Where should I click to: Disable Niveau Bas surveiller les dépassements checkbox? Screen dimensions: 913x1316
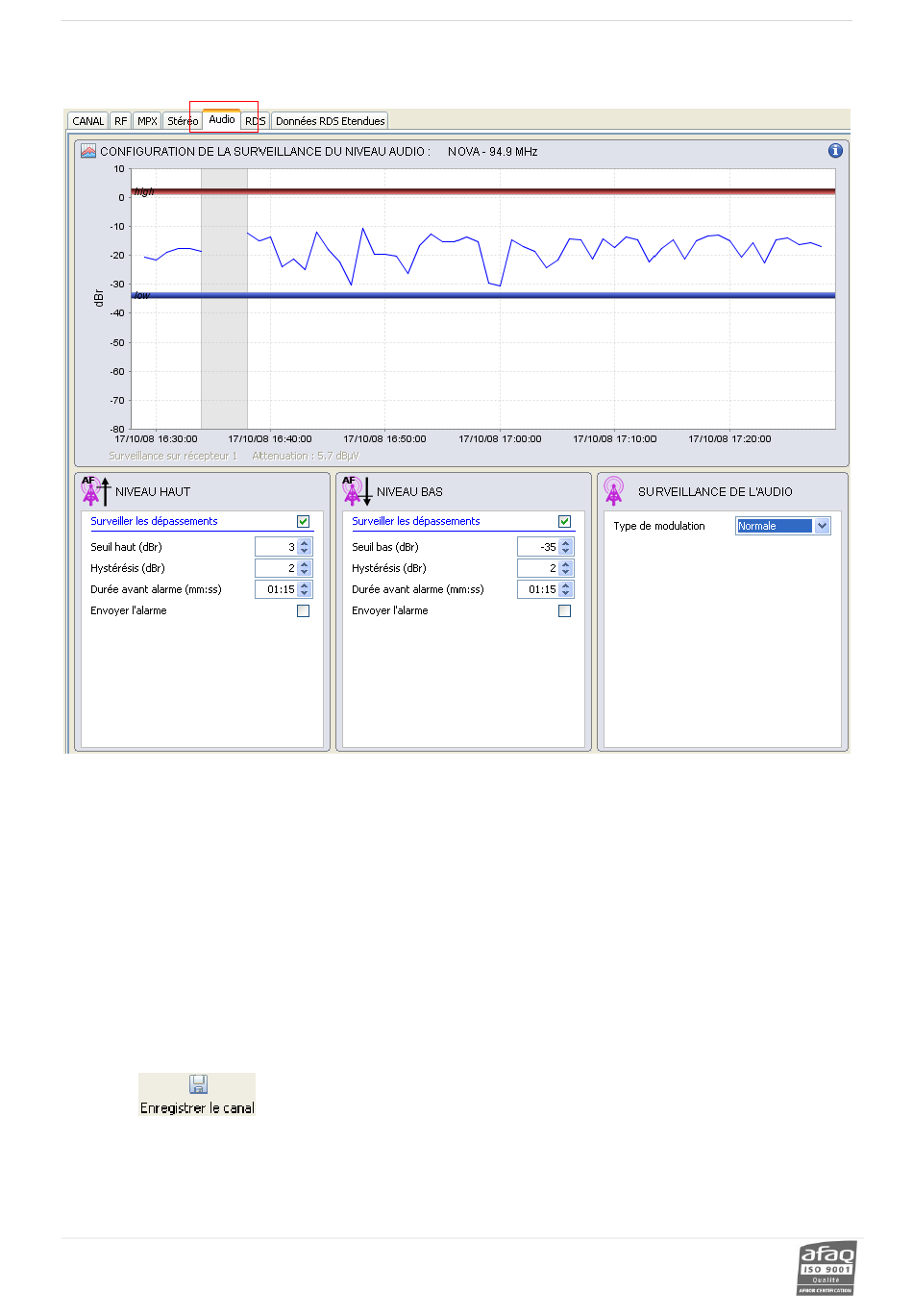565,521
